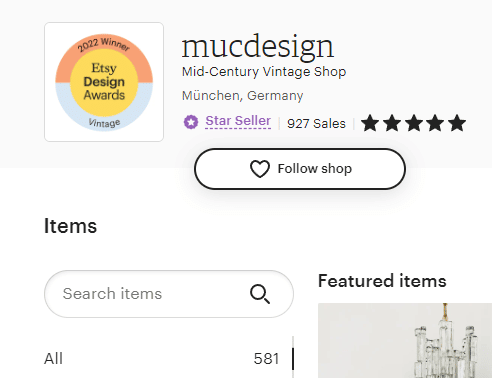
Task: Follow the mucdesign shop
Action: [300, 169]
